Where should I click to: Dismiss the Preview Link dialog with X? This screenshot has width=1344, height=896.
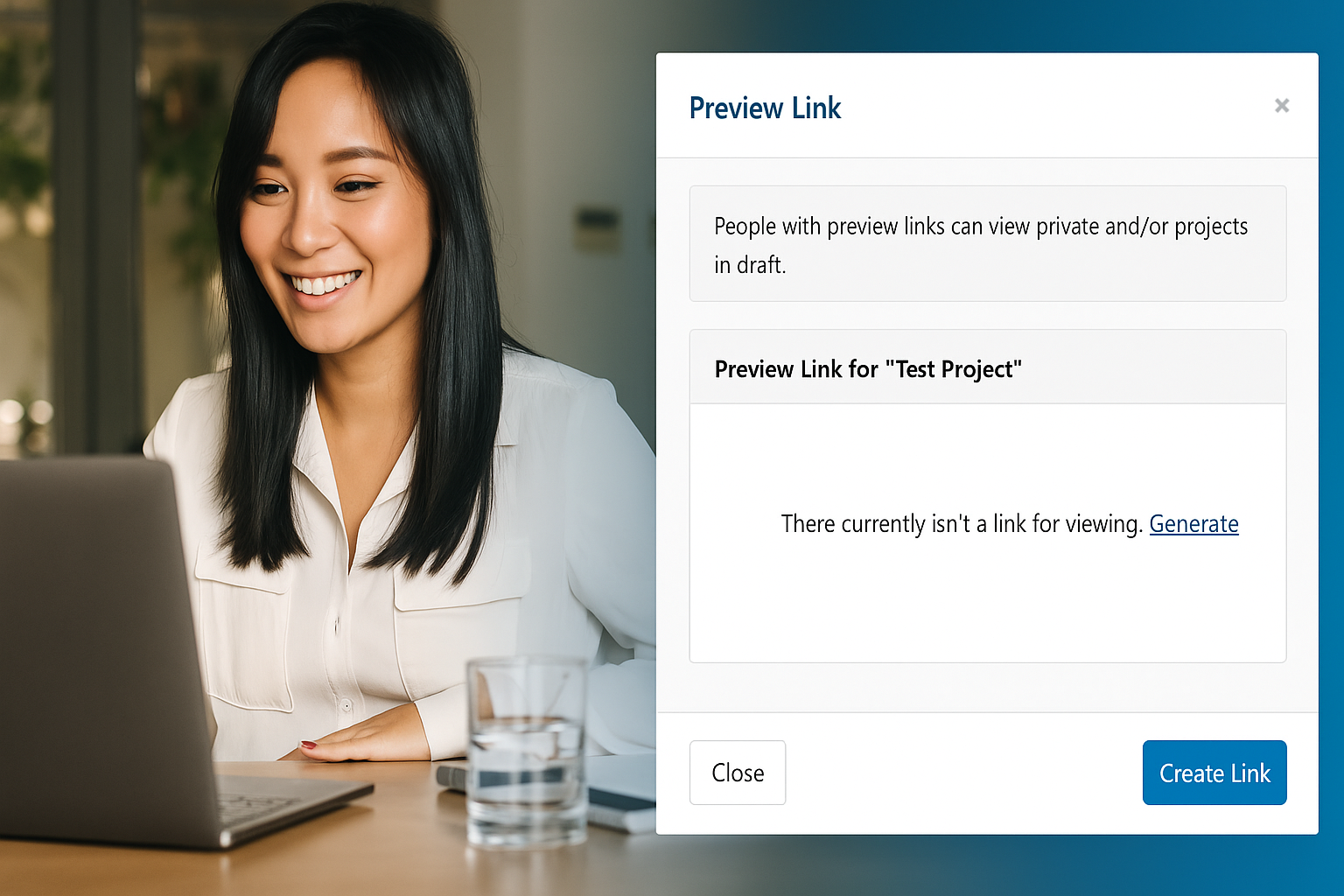(1282, 106)
